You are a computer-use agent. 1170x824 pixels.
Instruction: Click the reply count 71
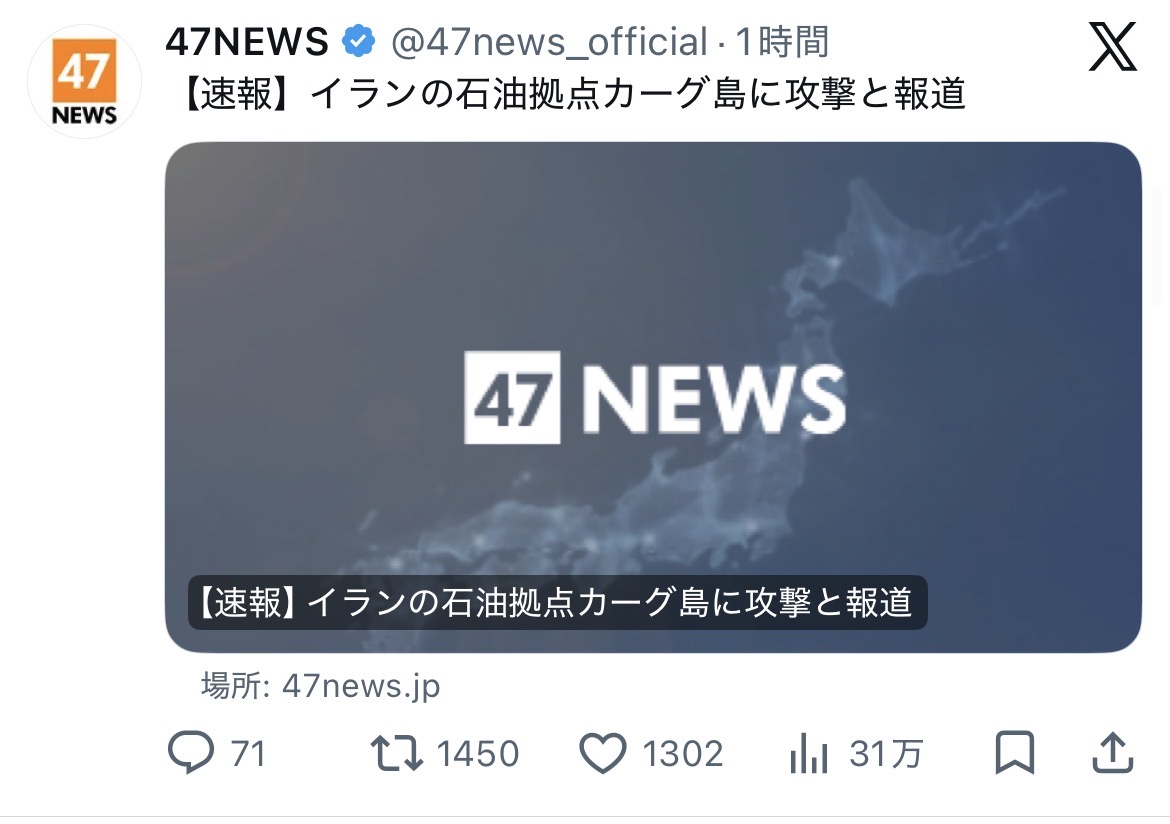[x=248, y=753]
